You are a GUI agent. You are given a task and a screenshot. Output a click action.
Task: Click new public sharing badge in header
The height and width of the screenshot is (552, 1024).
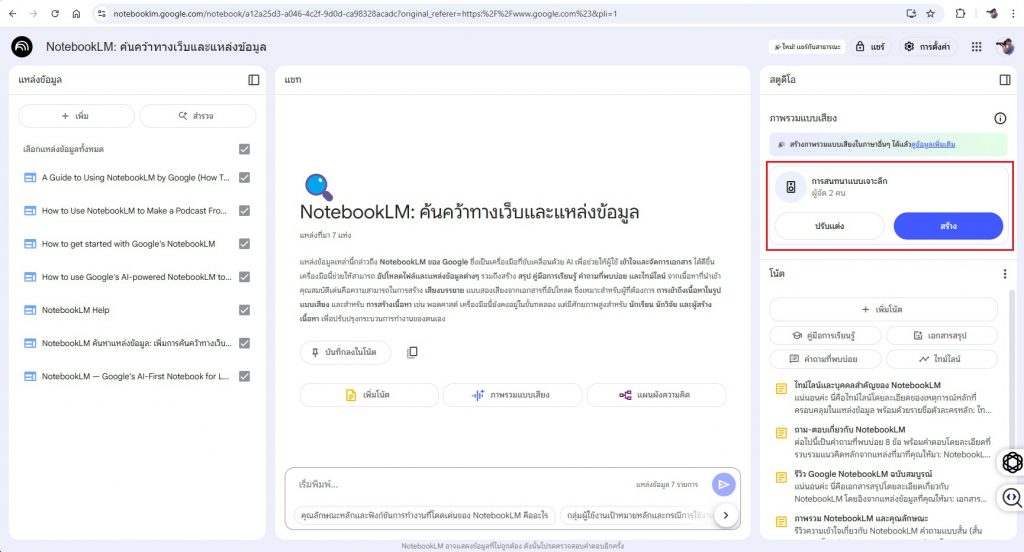click(807, 46)
